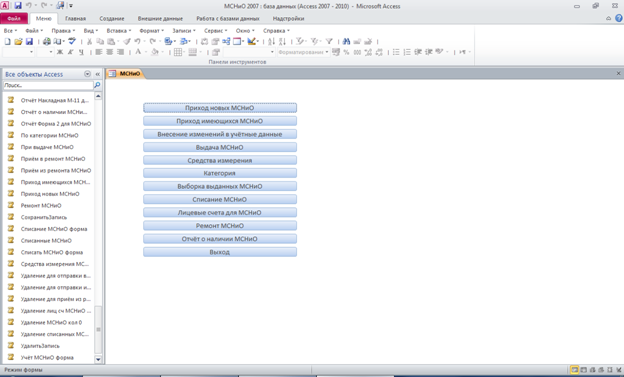624x377 pixels.
Task: Click the navigation pane scroll down arrow
Action: [98, 359]
